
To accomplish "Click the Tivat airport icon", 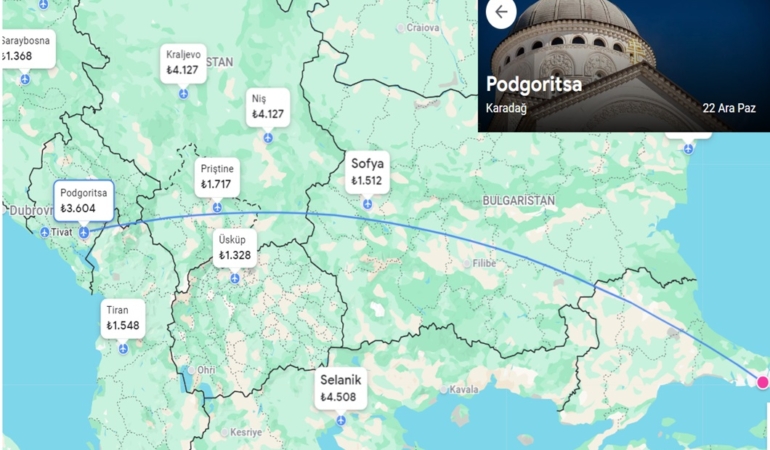I will pos(45,232).
